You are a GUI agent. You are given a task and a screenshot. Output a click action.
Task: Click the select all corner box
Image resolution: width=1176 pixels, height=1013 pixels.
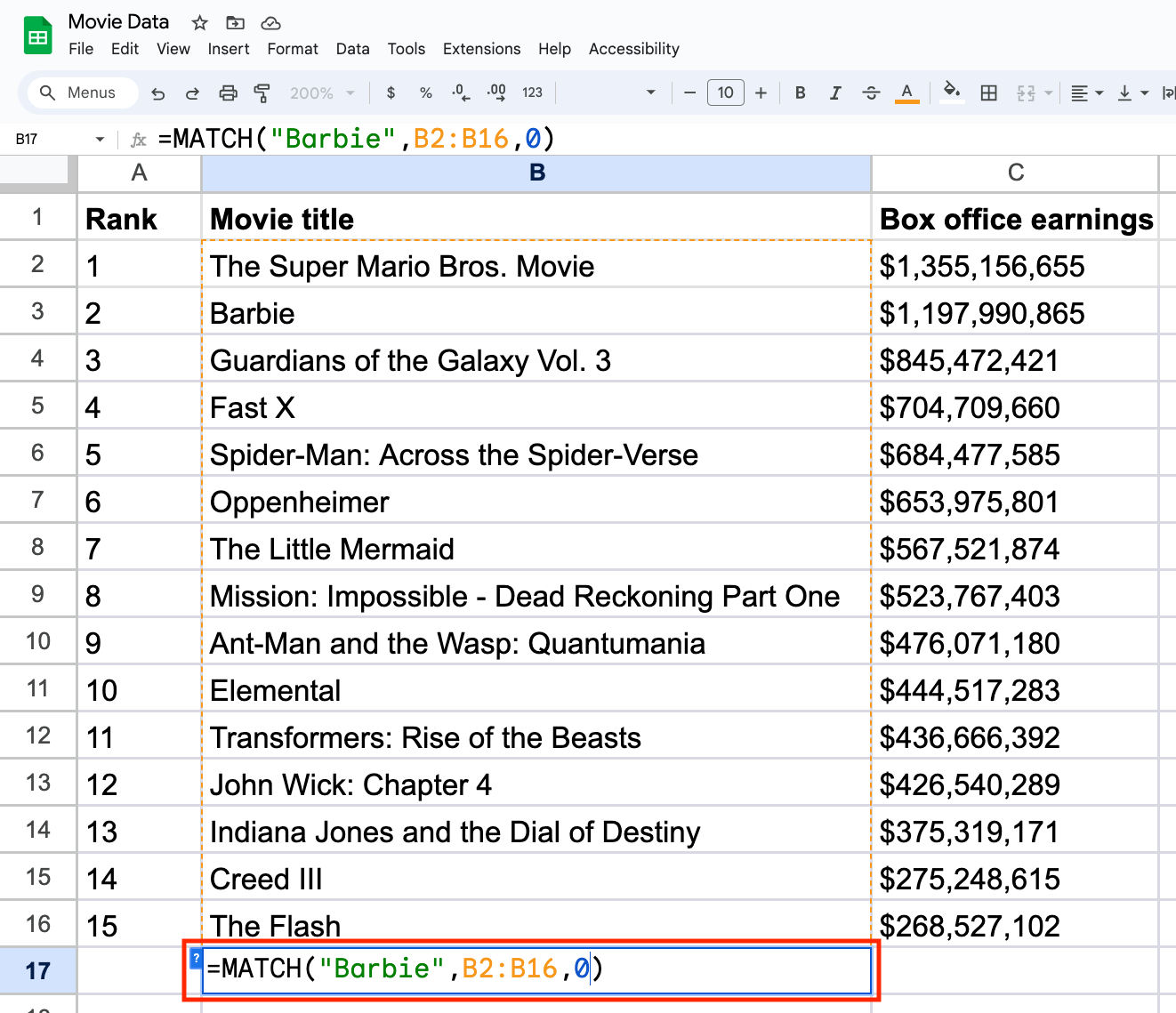click(x=37, y=172)
